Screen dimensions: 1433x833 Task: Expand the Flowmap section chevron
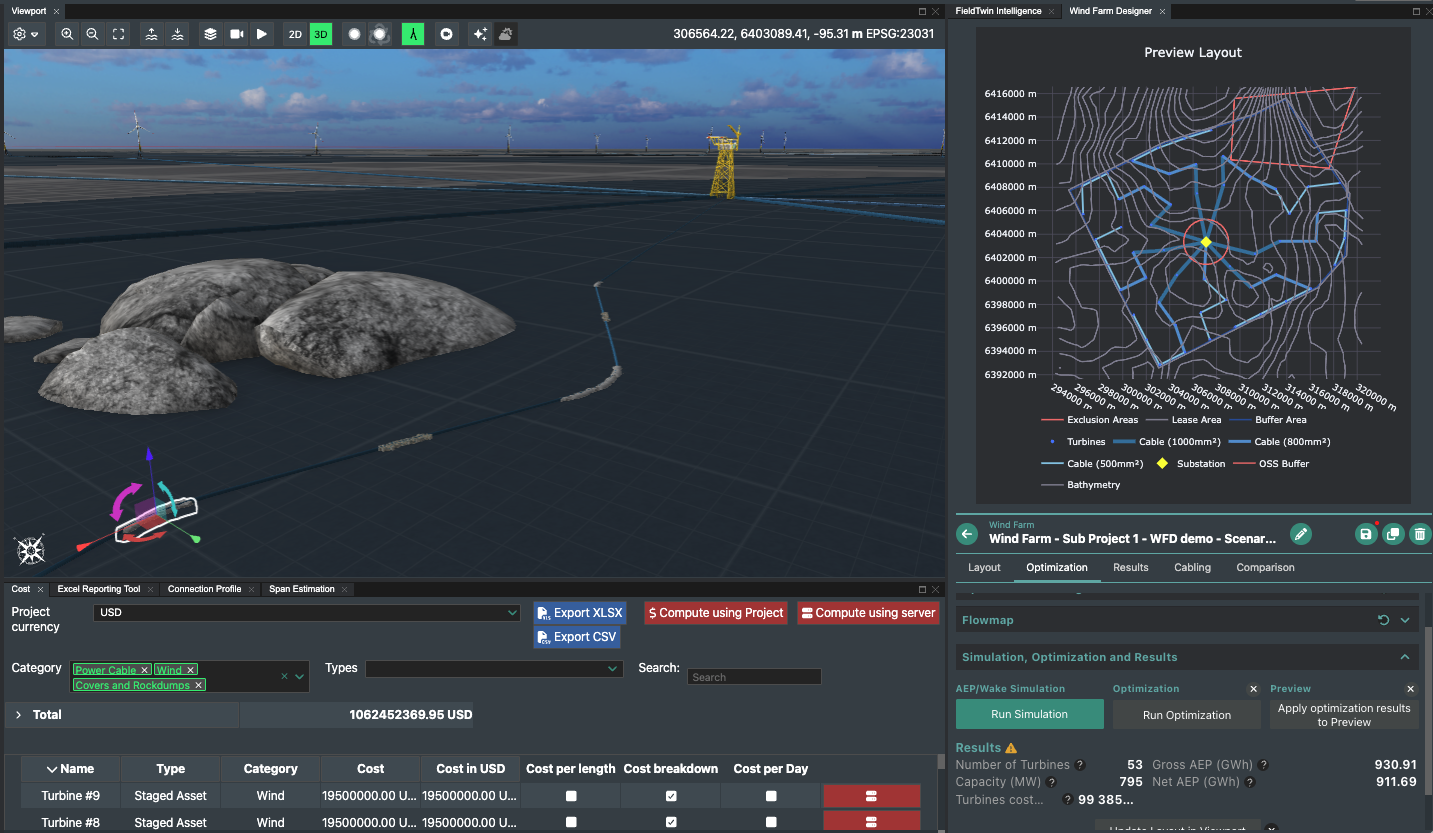(1405, 620)
